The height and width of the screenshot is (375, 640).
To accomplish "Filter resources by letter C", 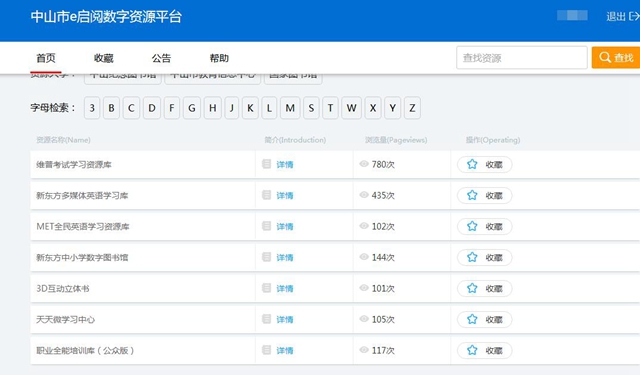I will click(x=131, y=108).
